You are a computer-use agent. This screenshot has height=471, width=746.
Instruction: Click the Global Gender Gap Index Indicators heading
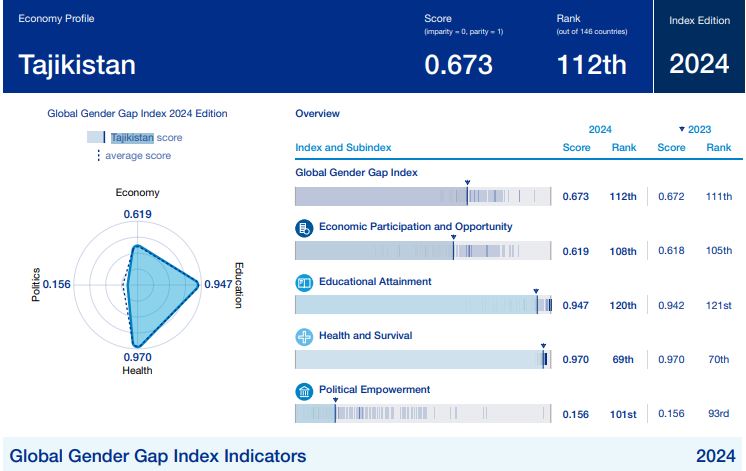pos(158,456)
